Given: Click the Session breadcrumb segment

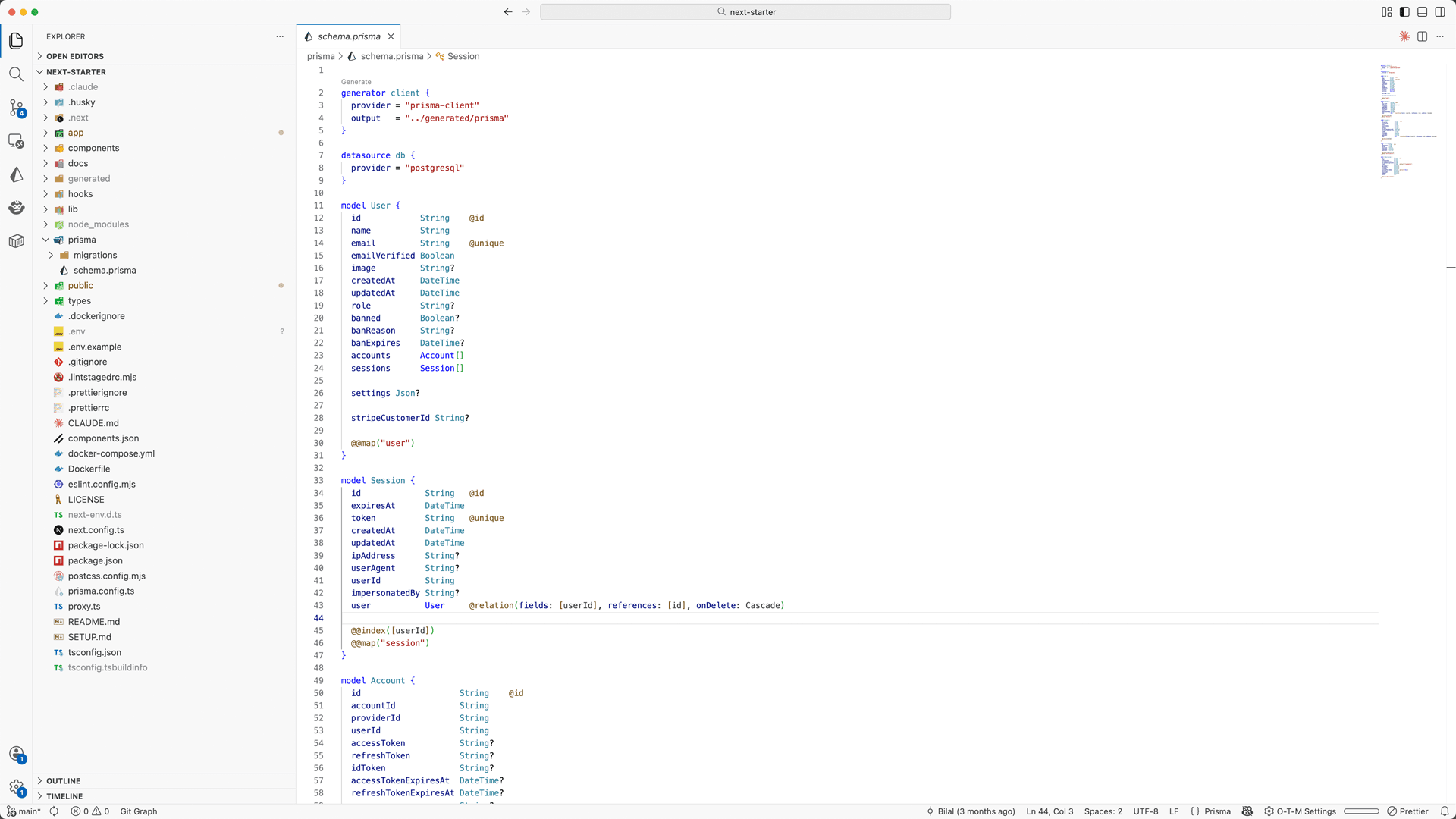Looking at the screenshot, I should (x=463, y=56).
